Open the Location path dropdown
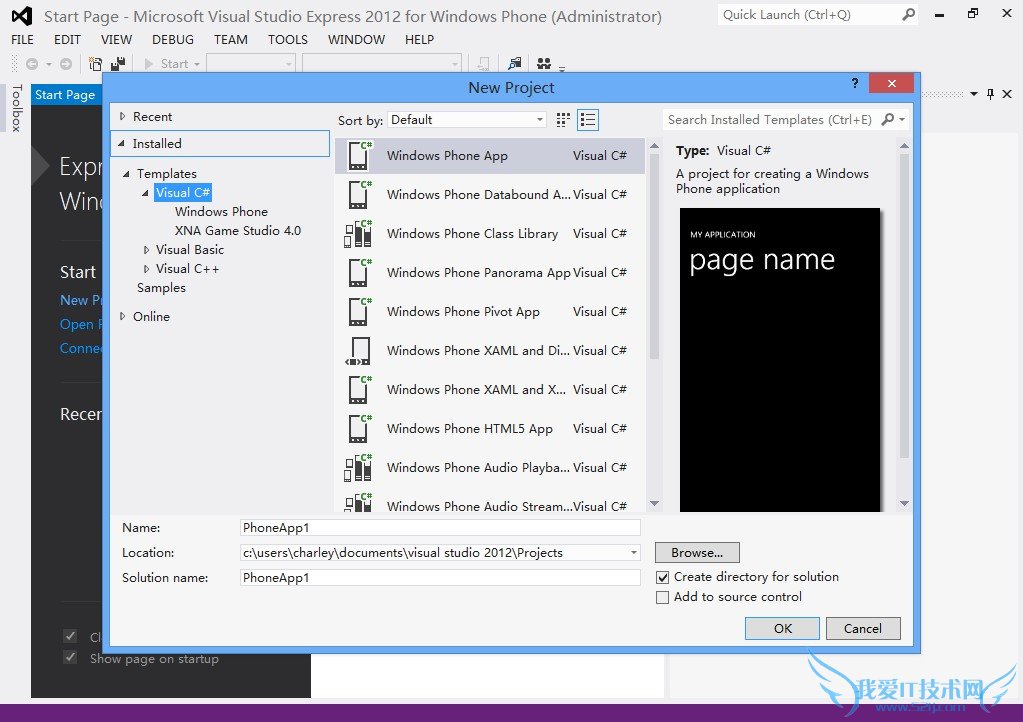This screenshot has width=1023, height=722. [x=633, y=553]
